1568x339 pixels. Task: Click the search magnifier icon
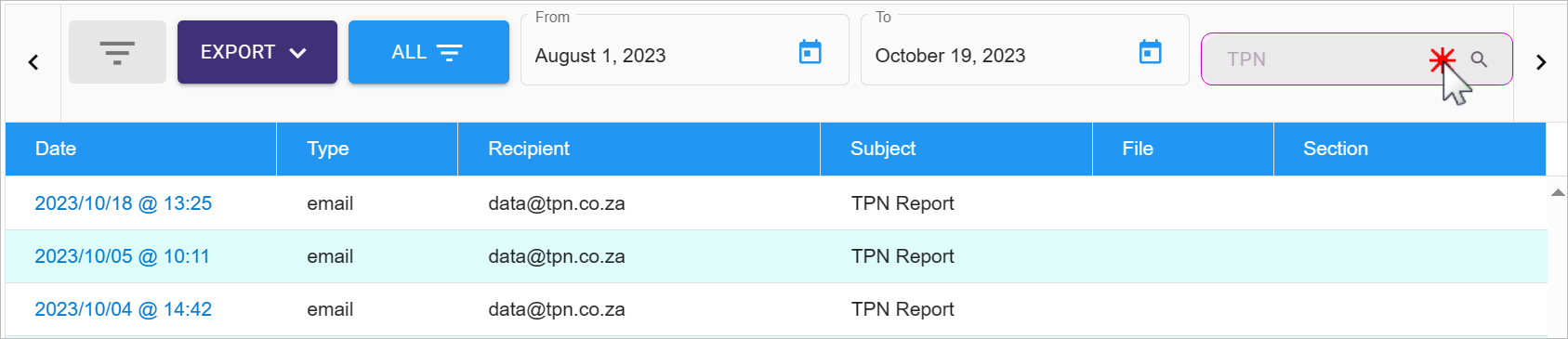[1479, 59]
